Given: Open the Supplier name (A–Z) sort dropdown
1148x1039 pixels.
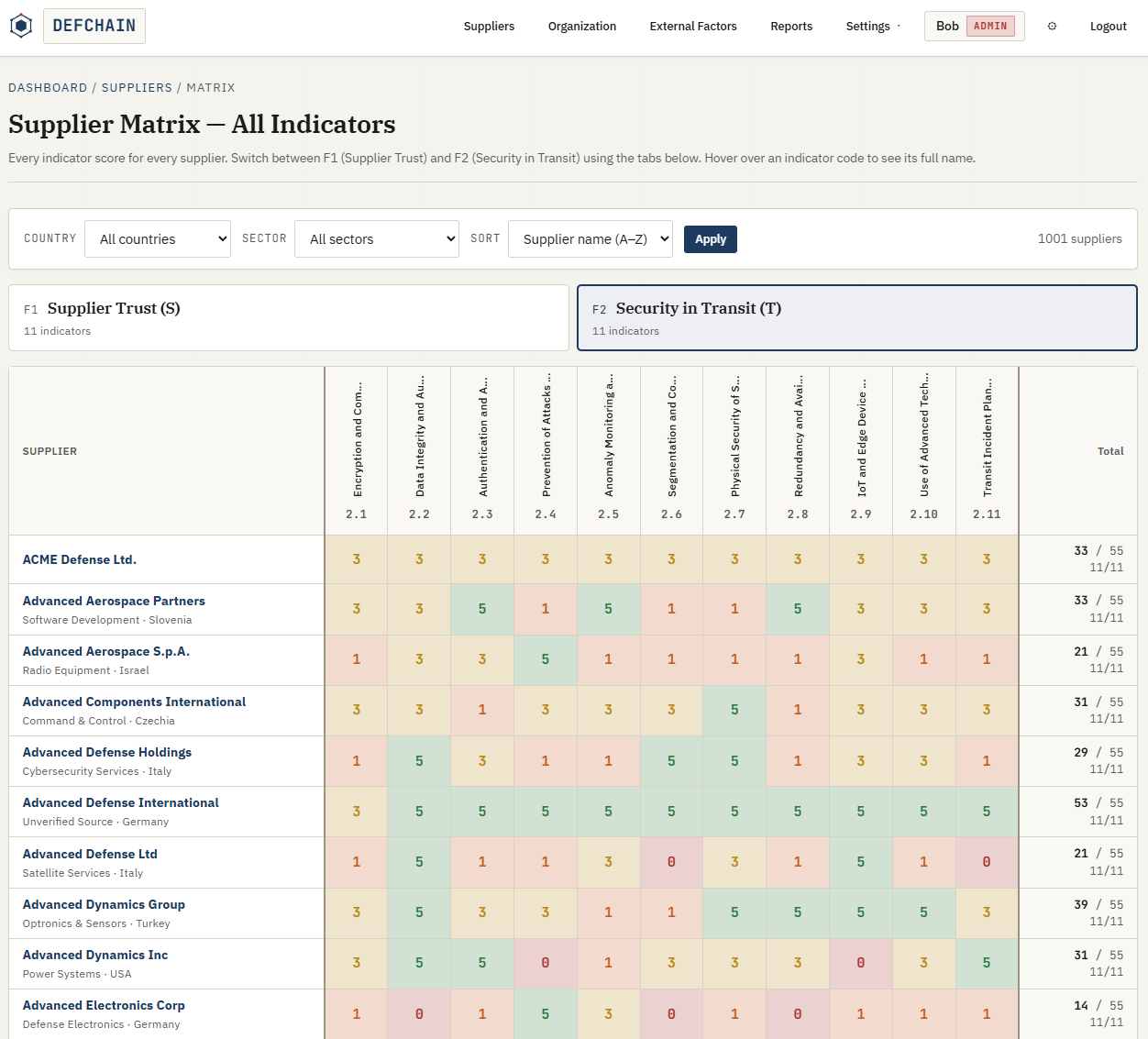Looking at the screenshot, I should click(591, 238).
